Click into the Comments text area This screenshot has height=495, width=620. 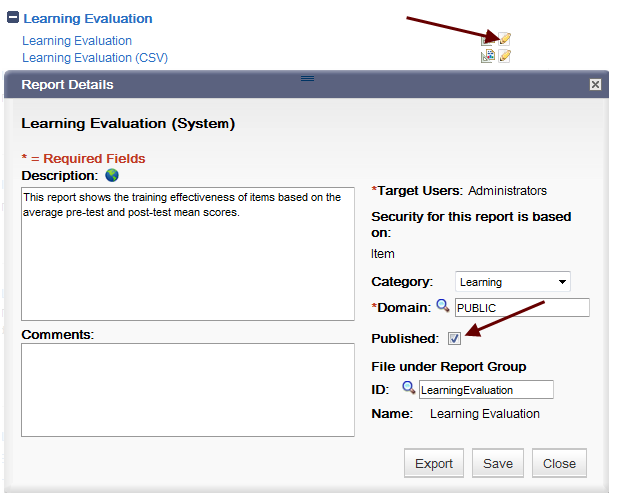coord(188,390)
